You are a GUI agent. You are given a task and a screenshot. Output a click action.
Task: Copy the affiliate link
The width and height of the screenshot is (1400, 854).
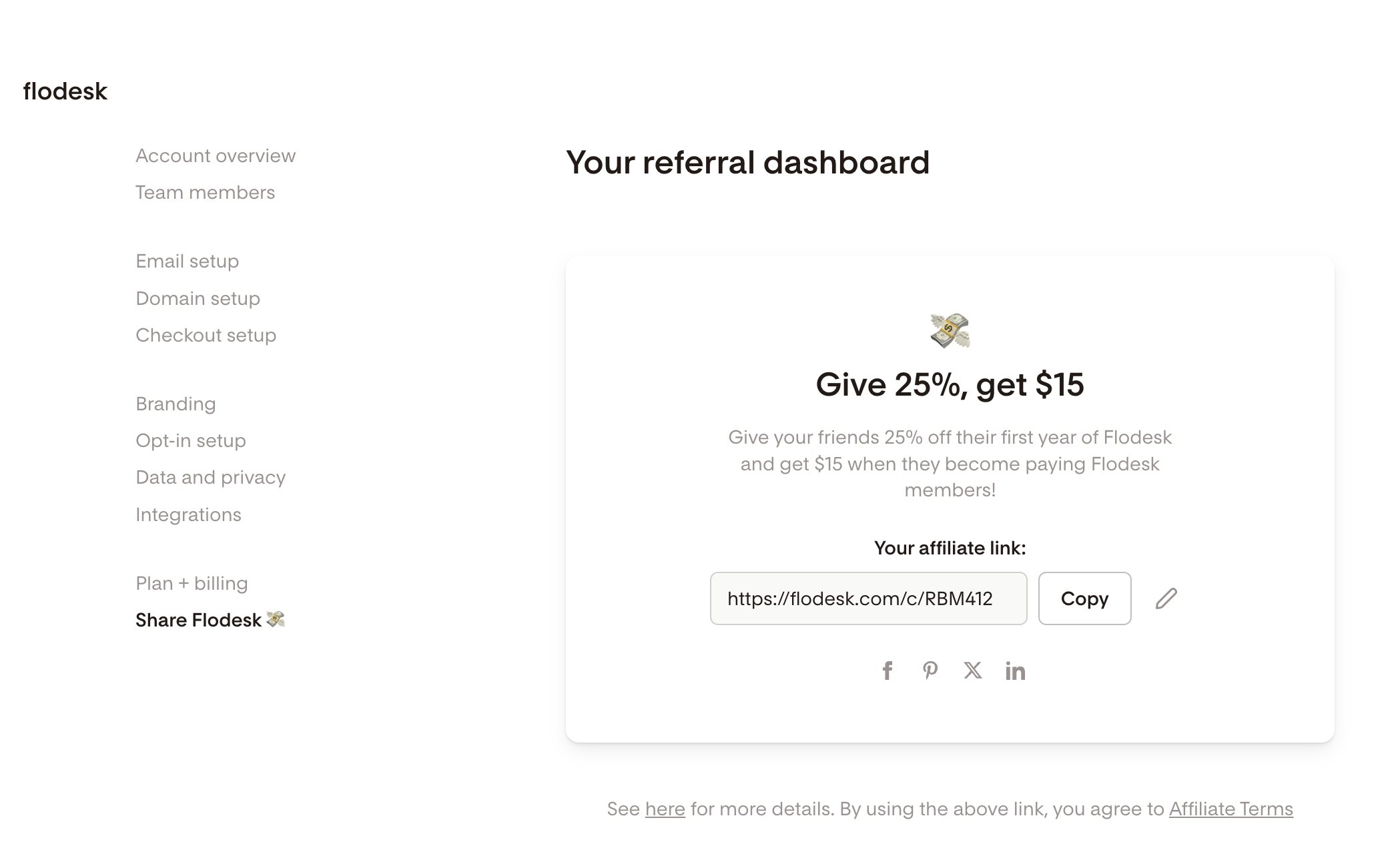click(x=1084, y=598)
